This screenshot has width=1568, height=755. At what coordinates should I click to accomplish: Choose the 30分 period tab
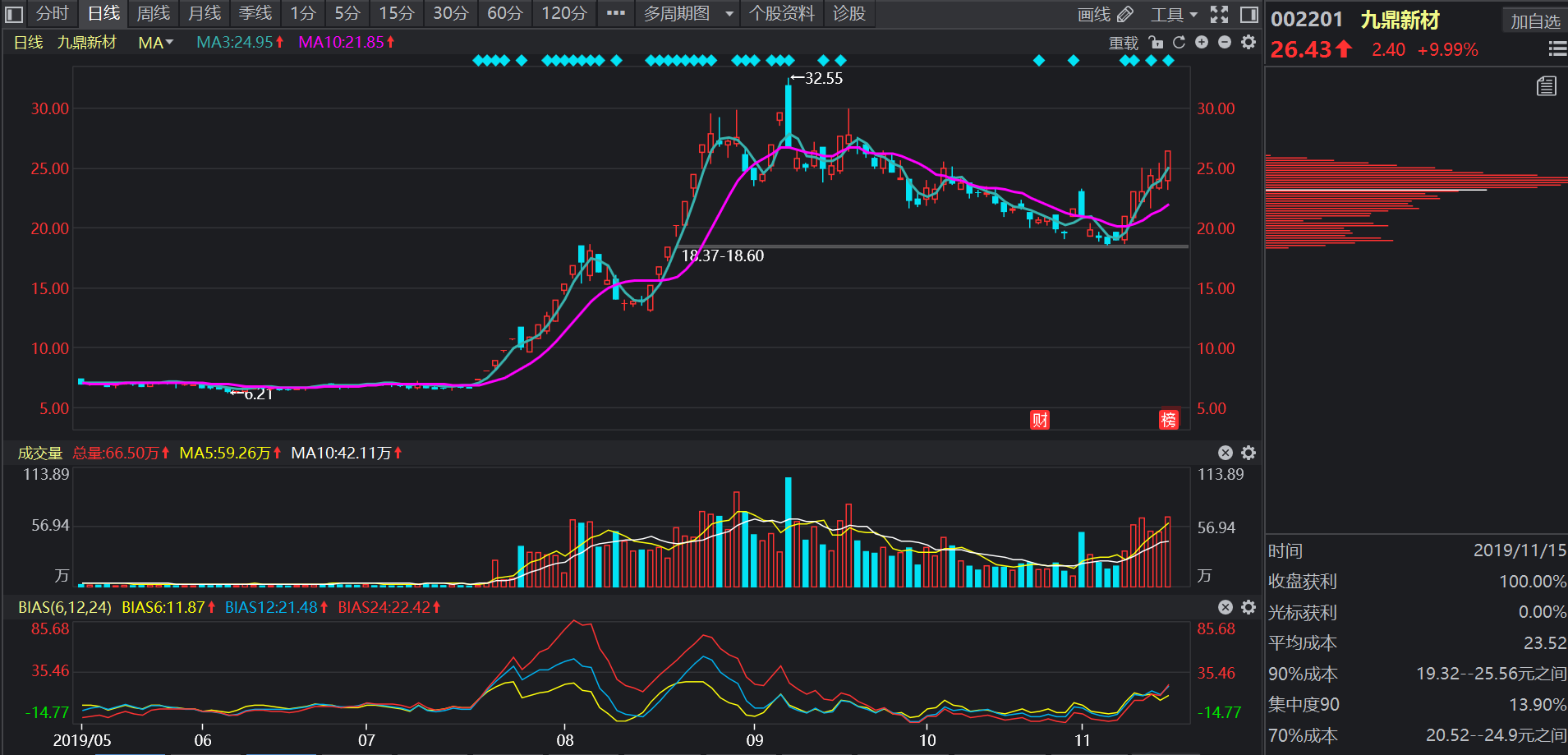pos(451,13)
